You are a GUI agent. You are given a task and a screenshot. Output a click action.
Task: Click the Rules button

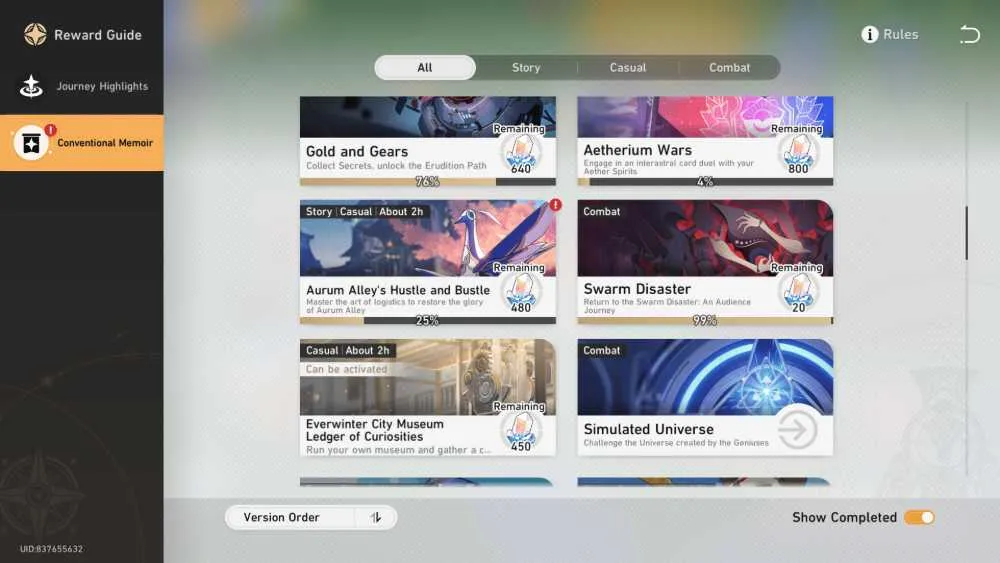(890, 34)
